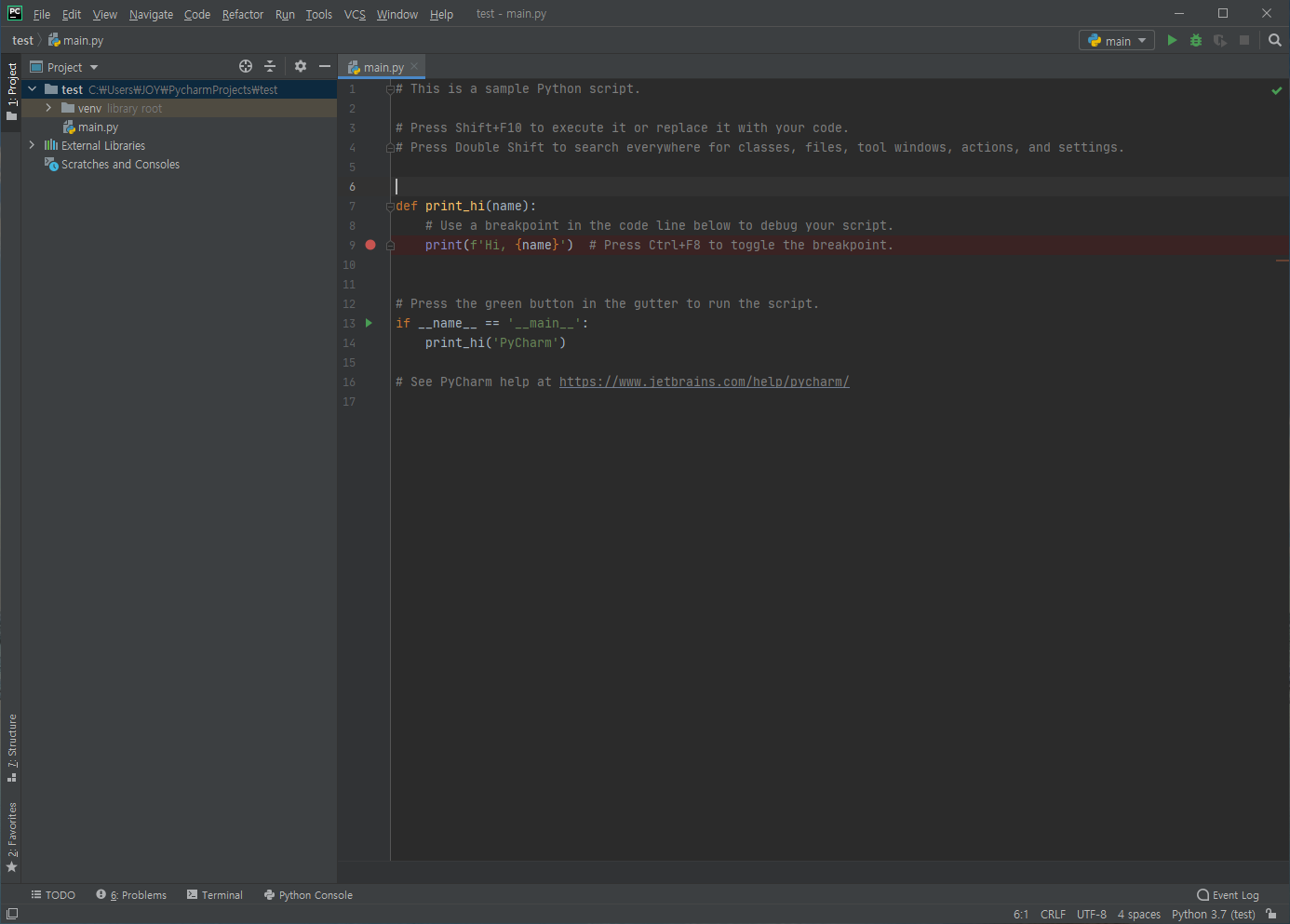Open Project panel settings gear
The height and width of the screenshot is (924, 1290).
(x=301, y=66)
